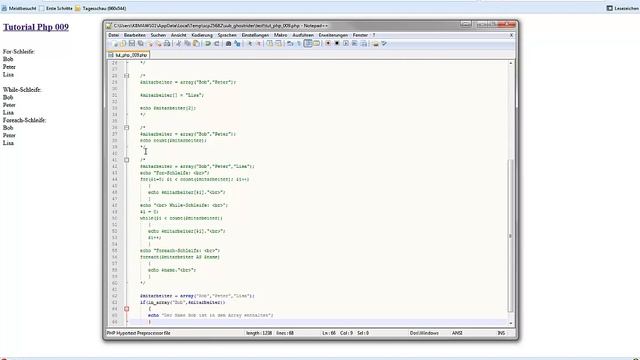Create a new file in Notepad++ toolbar
Image resolution: width=640 pixels, height=360 pixels.
116,44
